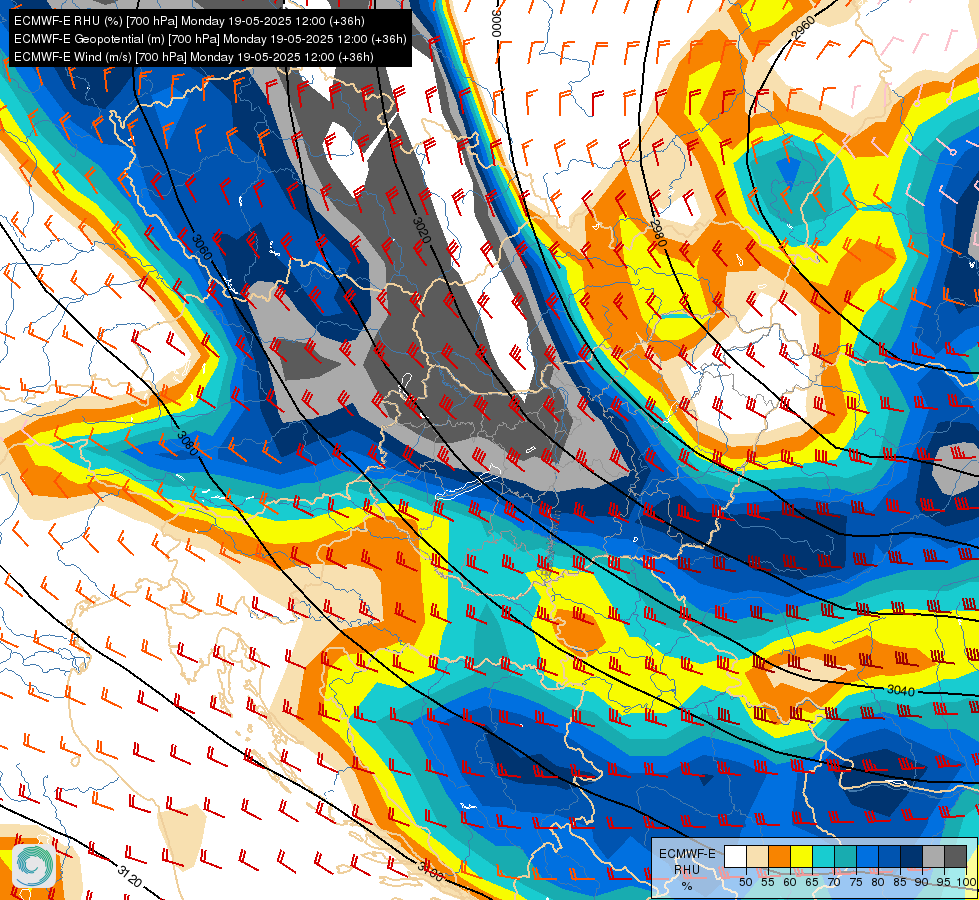Pick the dark gray 95–100% legend swatch
This screenshot has height=900, width=979.
956,856
